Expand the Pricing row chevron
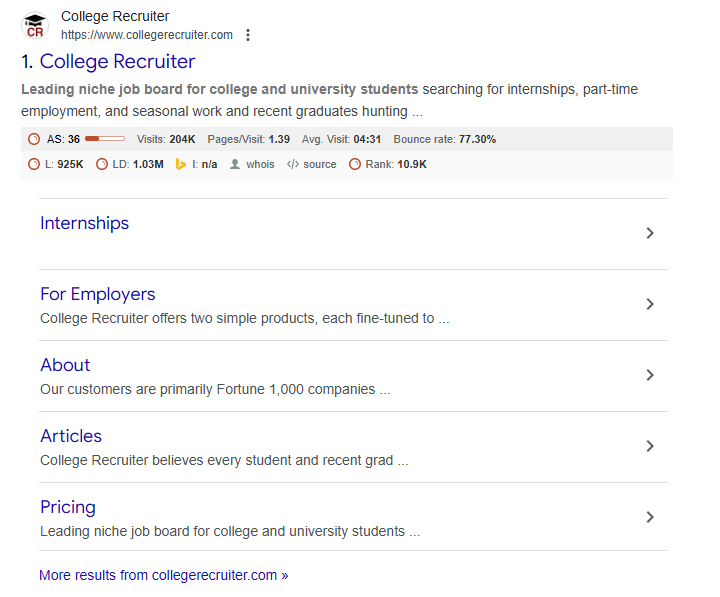The height and width of the screenshot is (597, 720). coord(650,517)
